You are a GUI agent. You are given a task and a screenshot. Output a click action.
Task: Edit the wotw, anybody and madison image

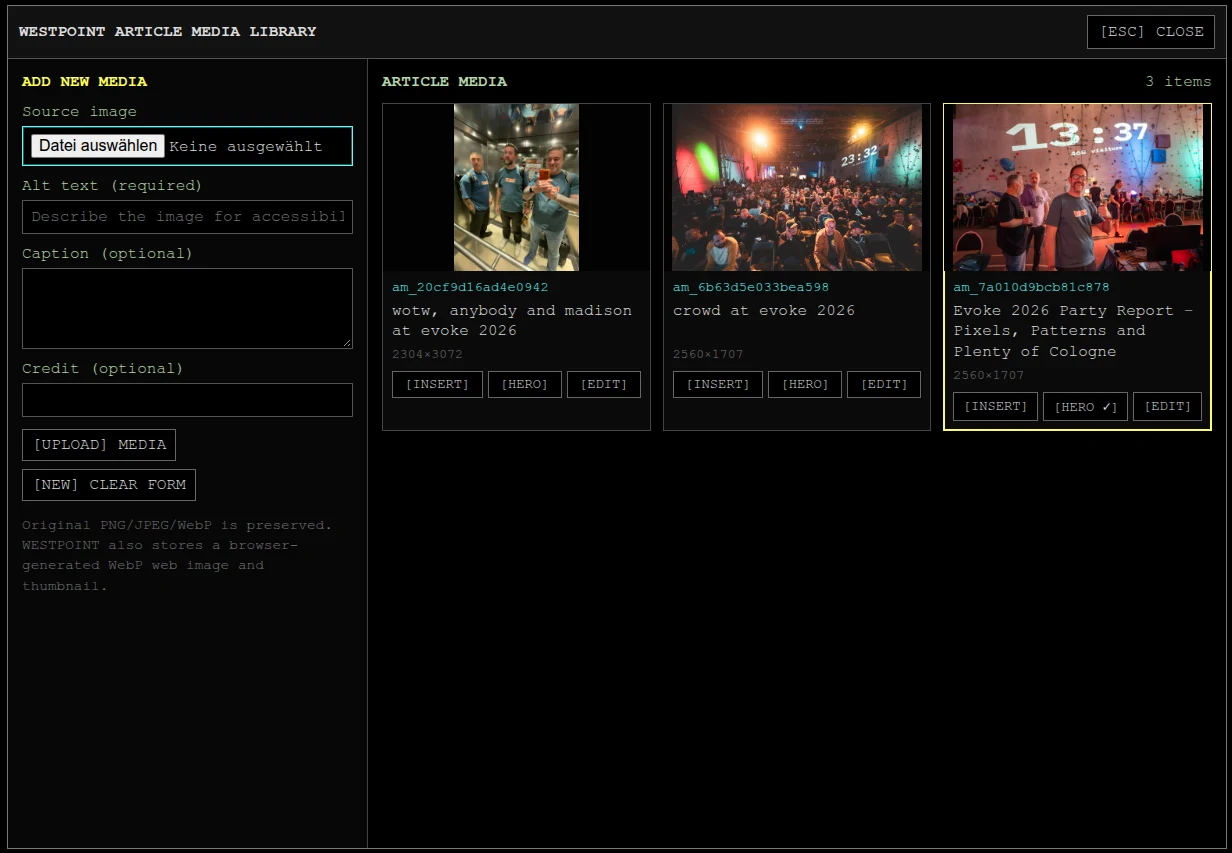click(x=604, y=385)
